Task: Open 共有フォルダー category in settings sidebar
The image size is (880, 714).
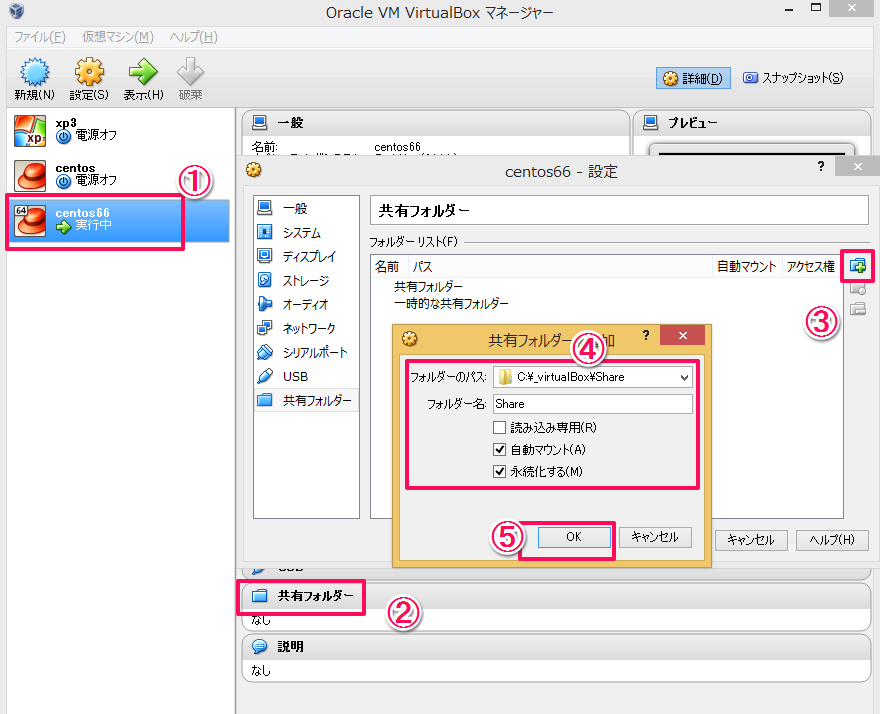Action: (x=306, y=400)
